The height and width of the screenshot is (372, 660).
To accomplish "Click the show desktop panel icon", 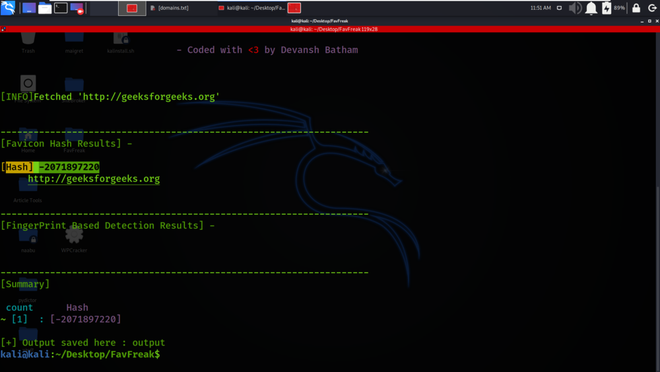I will 29,8.
